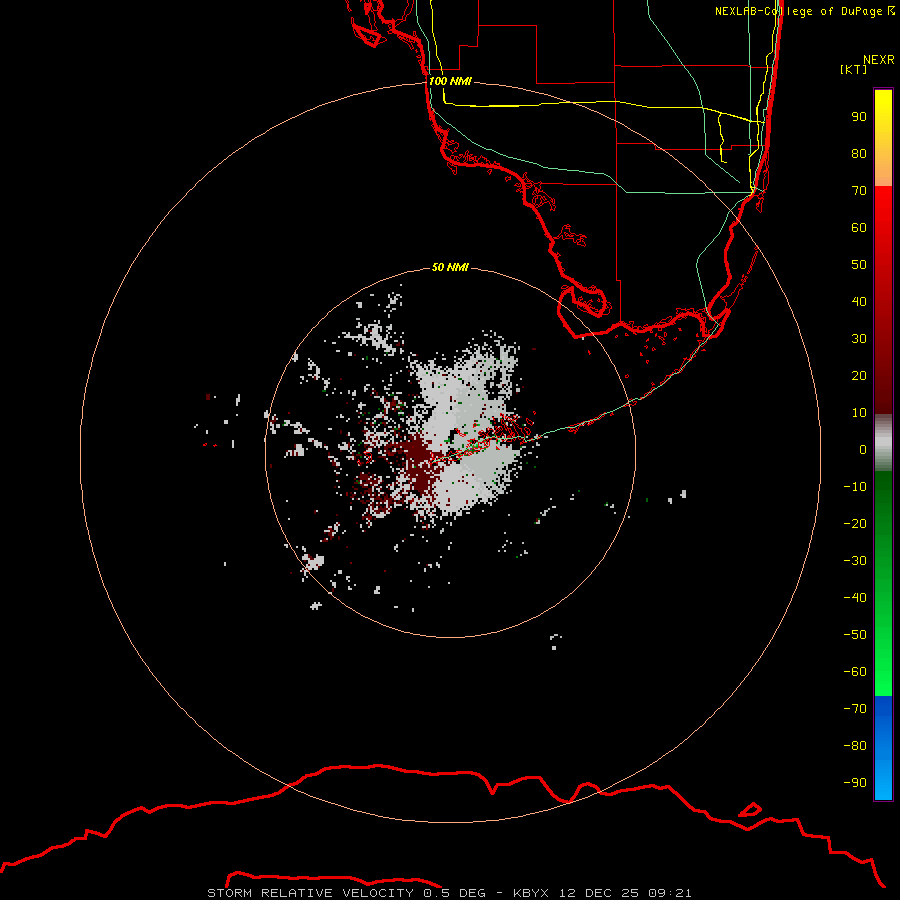Screen dimensions: 900x900
Task: Click the 70 value on the velocity scale
Action: 859,191
